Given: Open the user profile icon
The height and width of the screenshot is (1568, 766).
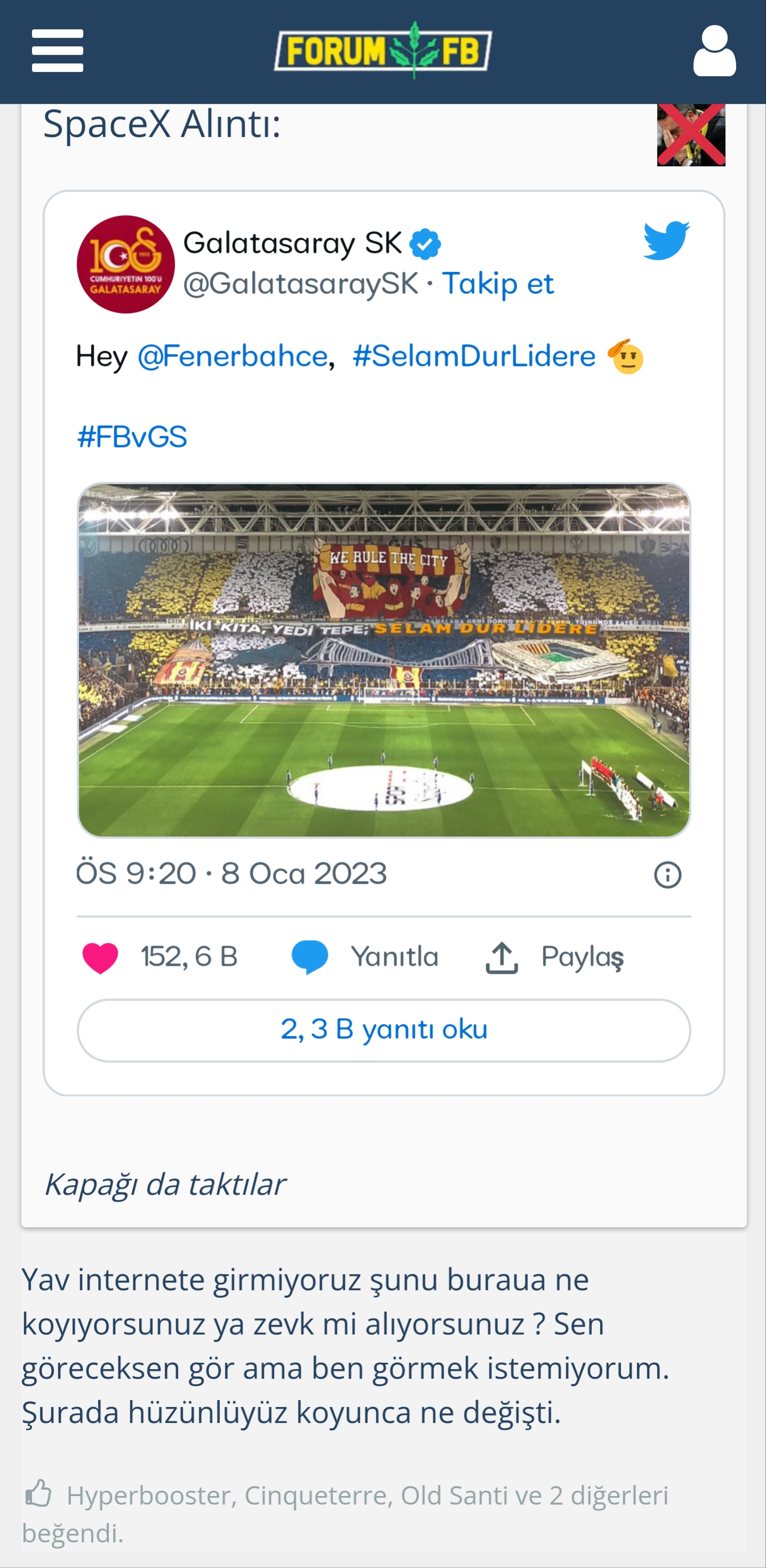Looking at the screenshot, I should point(714,51).
